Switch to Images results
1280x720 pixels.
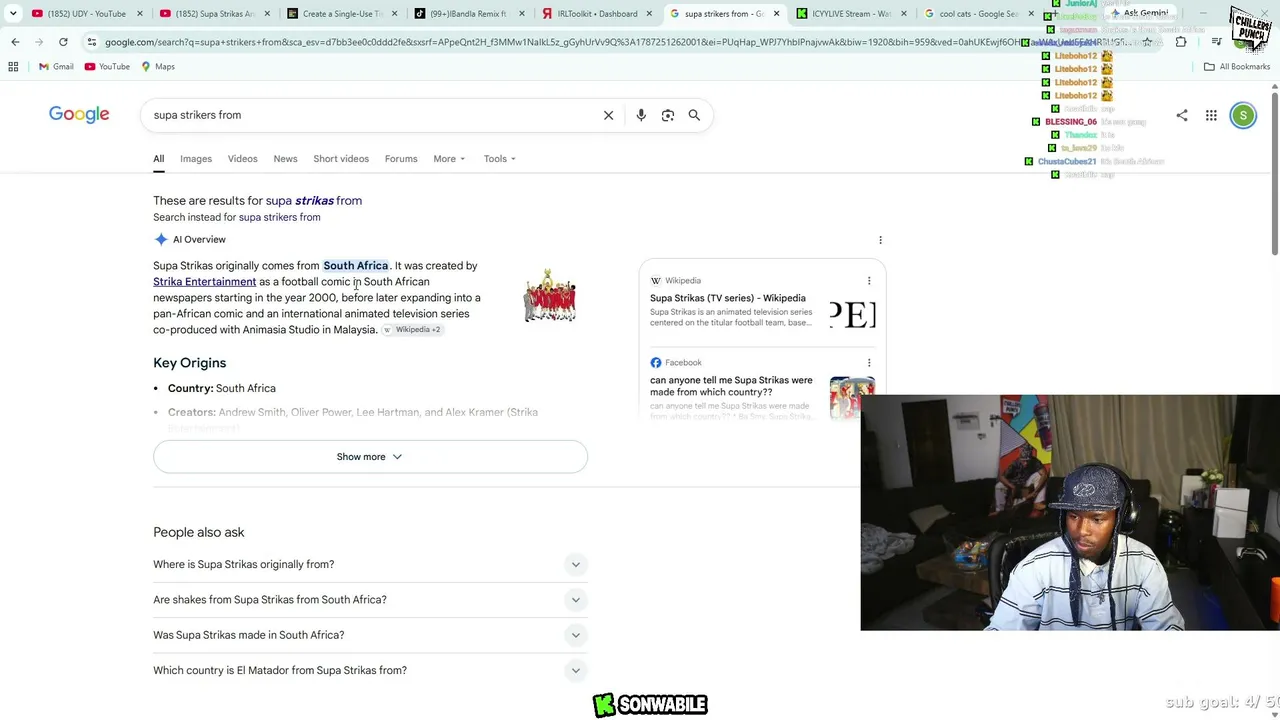(x=196, y=159)
